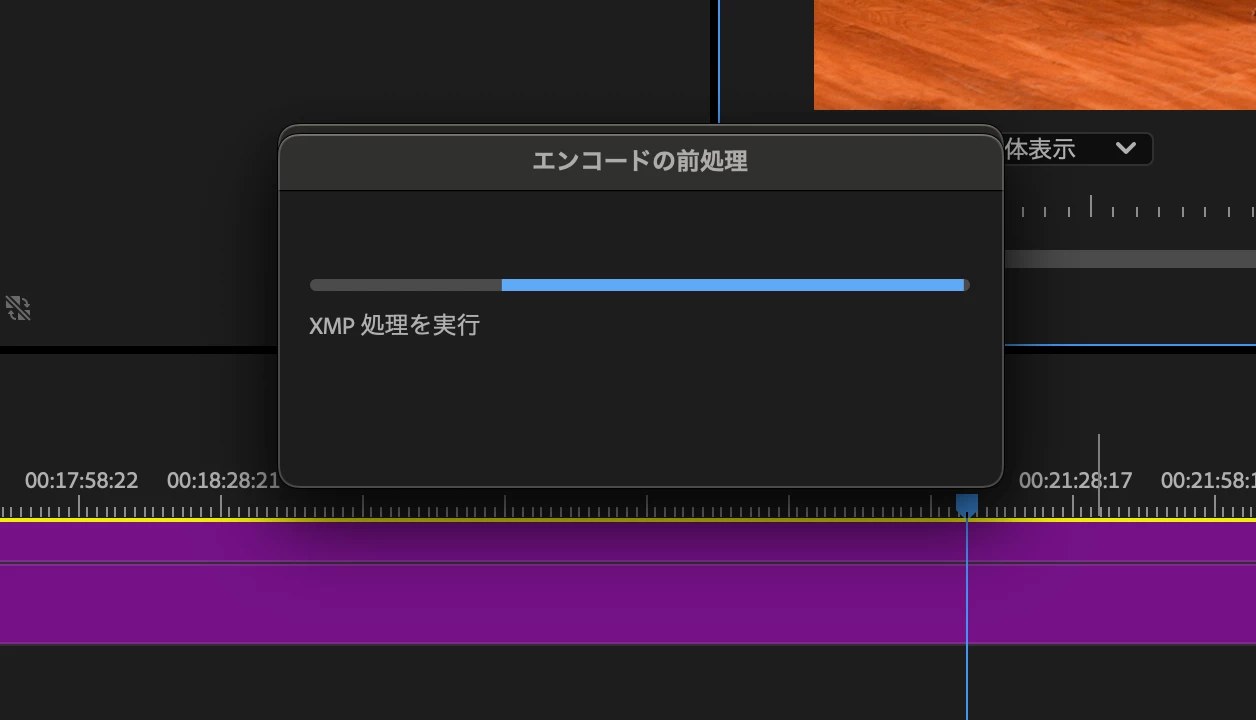Click timecode 00:17:58:22 on ruler
1256x720 pixels.
pyautogui.click(x=81, y=481)
